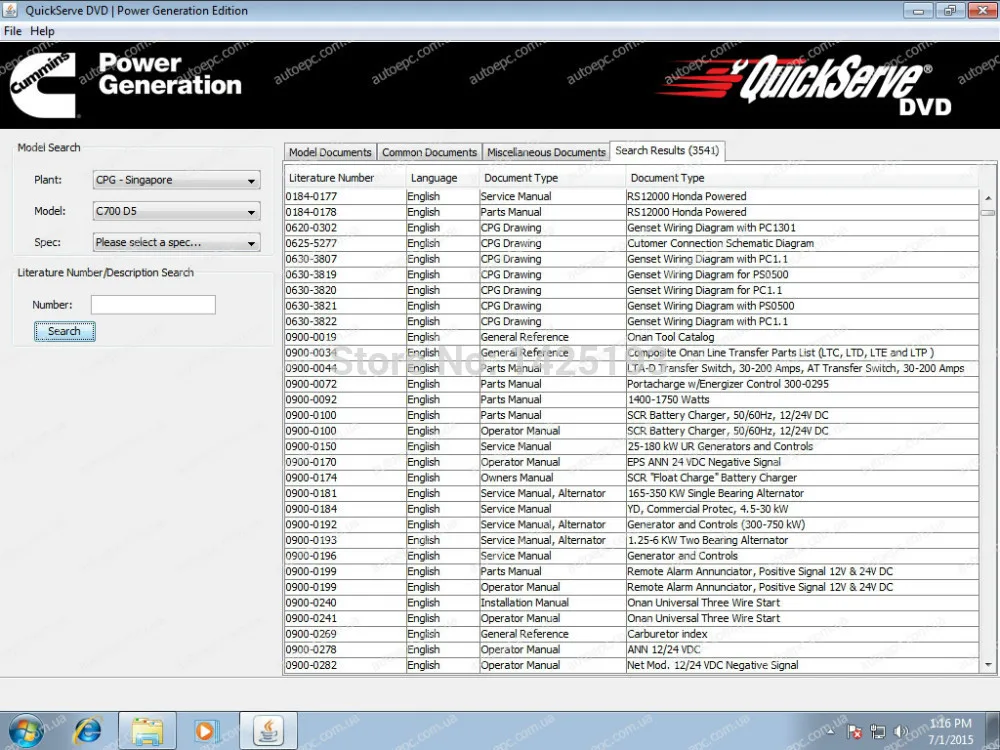Select Generator and Controls (300-750 kW)

click(x=716, y=524)
